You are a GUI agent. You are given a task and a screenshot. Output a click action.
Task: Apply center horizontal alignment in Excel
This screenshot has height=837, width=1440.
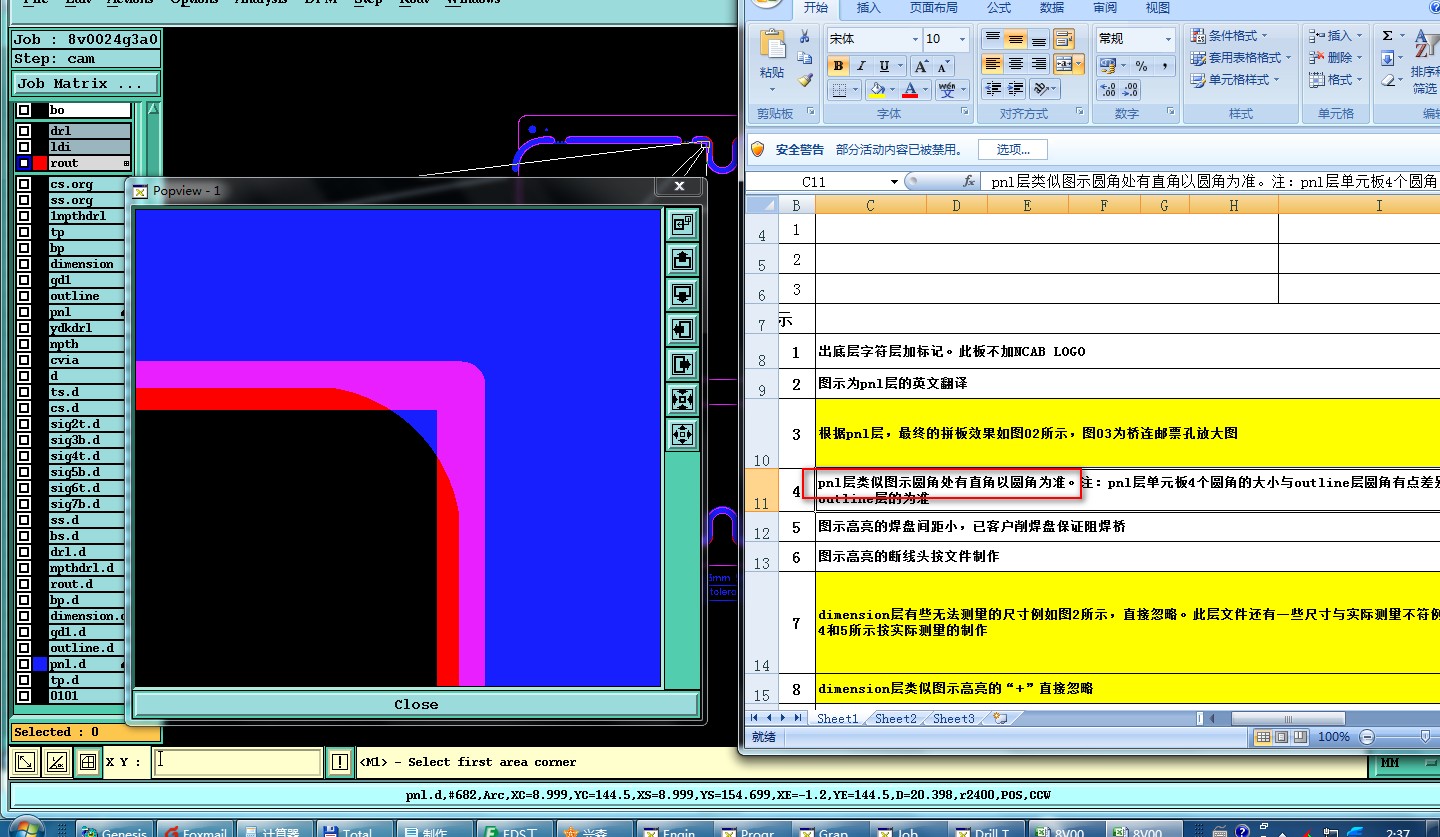[x=1016, y=64]
